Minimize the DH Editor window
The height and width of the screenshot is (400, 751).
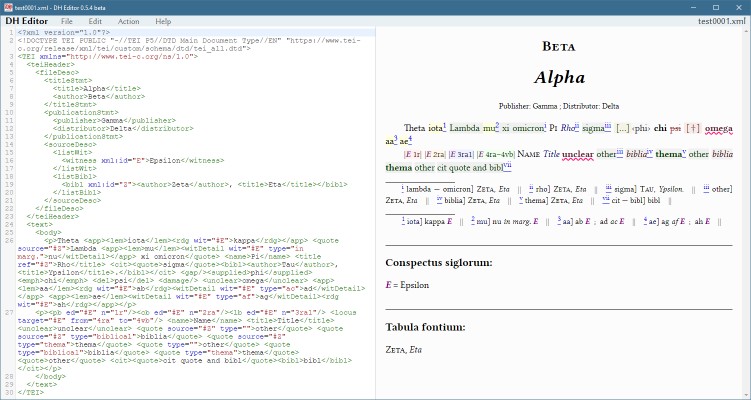pyautogui.click(x=694, y=8)
